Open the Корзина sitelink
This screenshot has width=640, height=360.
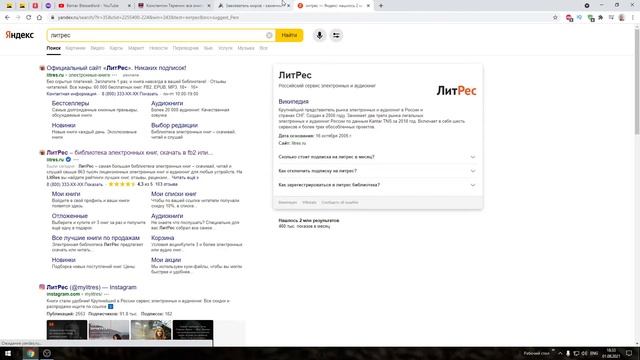coord(162,238)
